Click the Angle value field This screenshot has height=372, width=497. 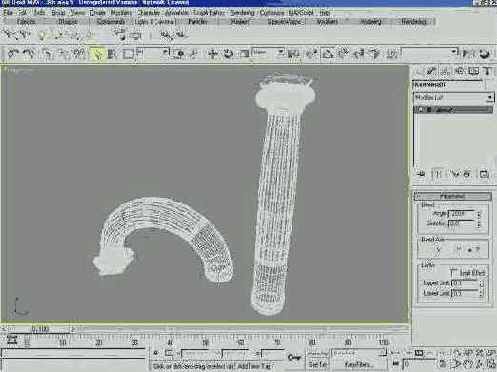click(x=461, y=214)
